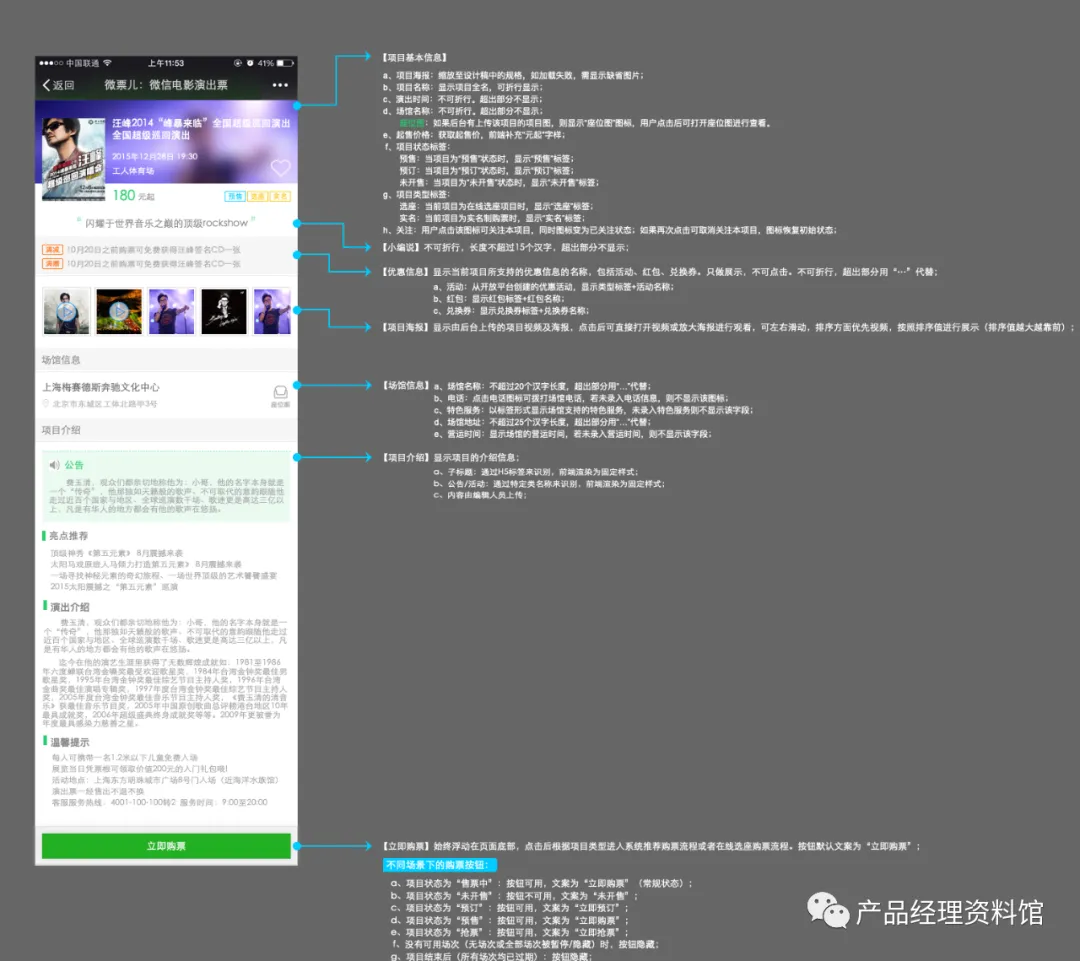Click the 180 元起 price
1080x961 pixels.
coord(134,196)
